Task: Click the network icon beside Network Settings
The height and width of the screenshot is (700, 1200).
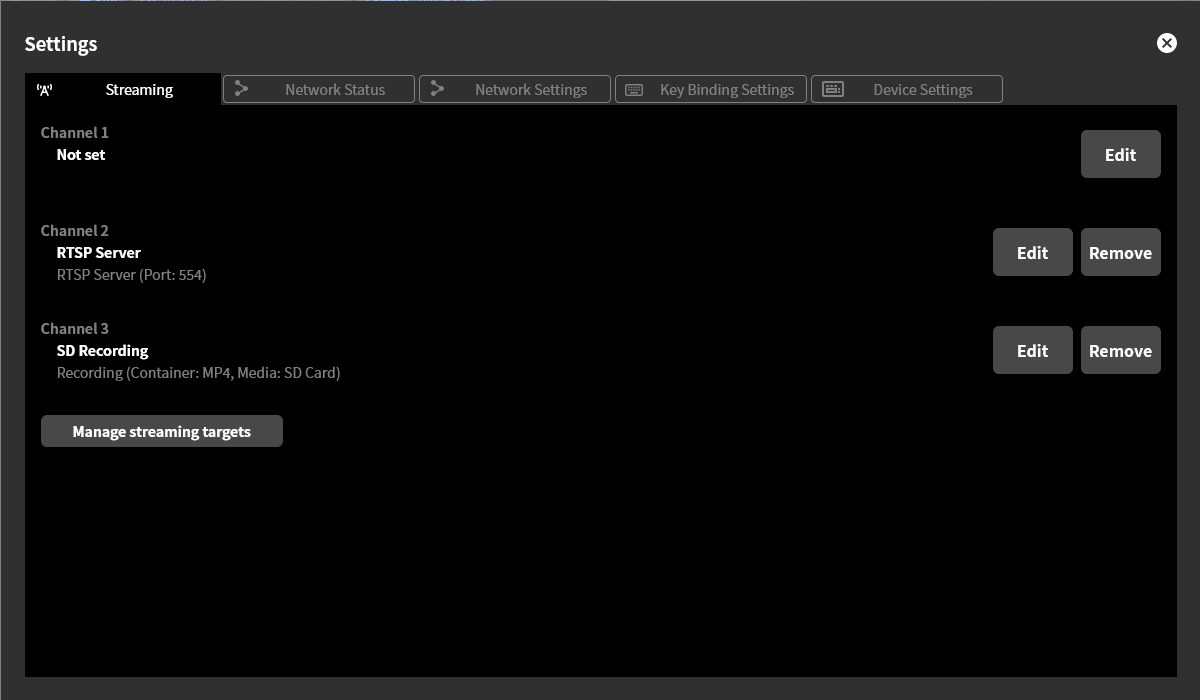Action: (436, 88)
